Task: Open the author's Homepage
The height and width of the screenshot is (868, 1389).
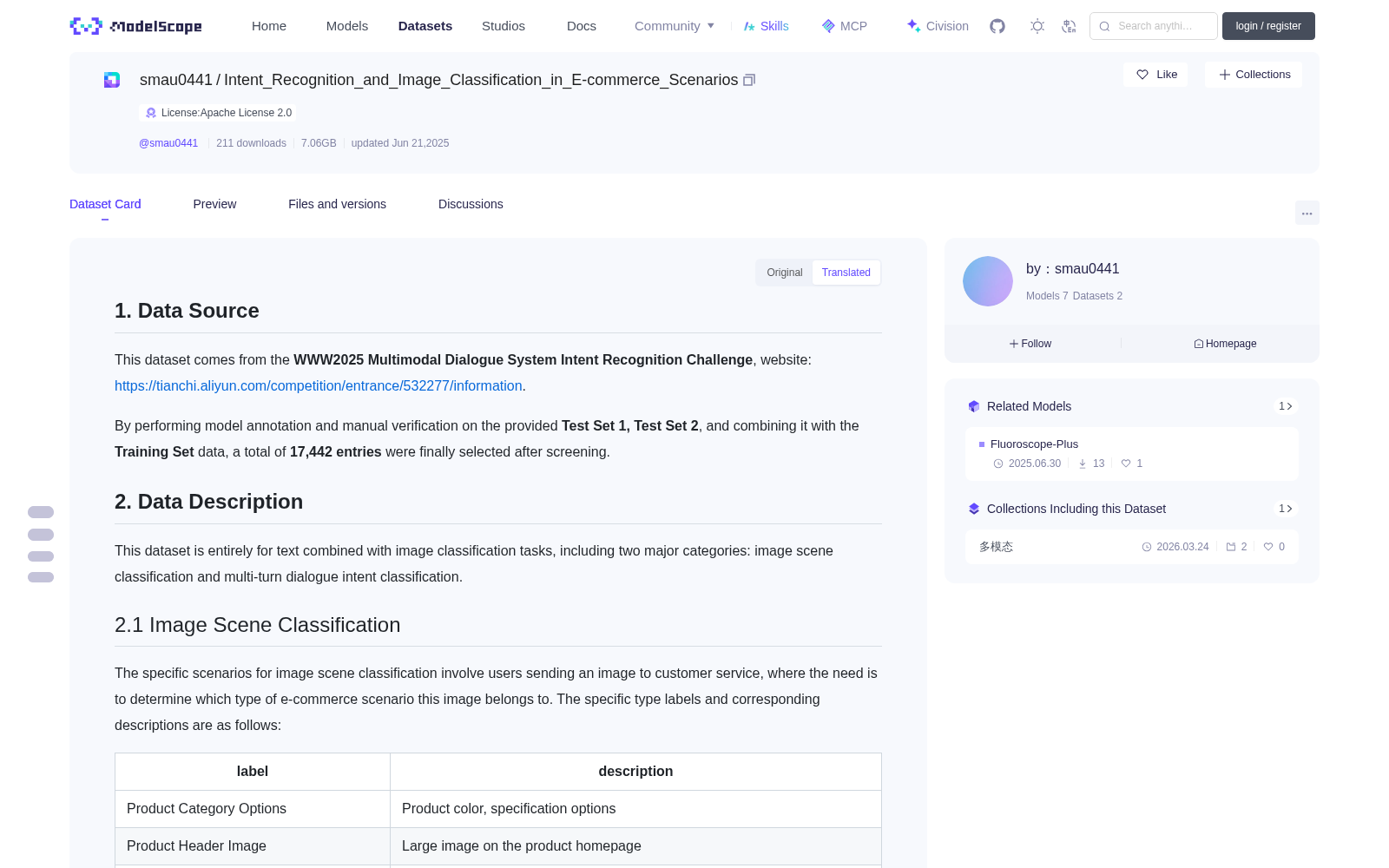Action: pos(1225,344)
